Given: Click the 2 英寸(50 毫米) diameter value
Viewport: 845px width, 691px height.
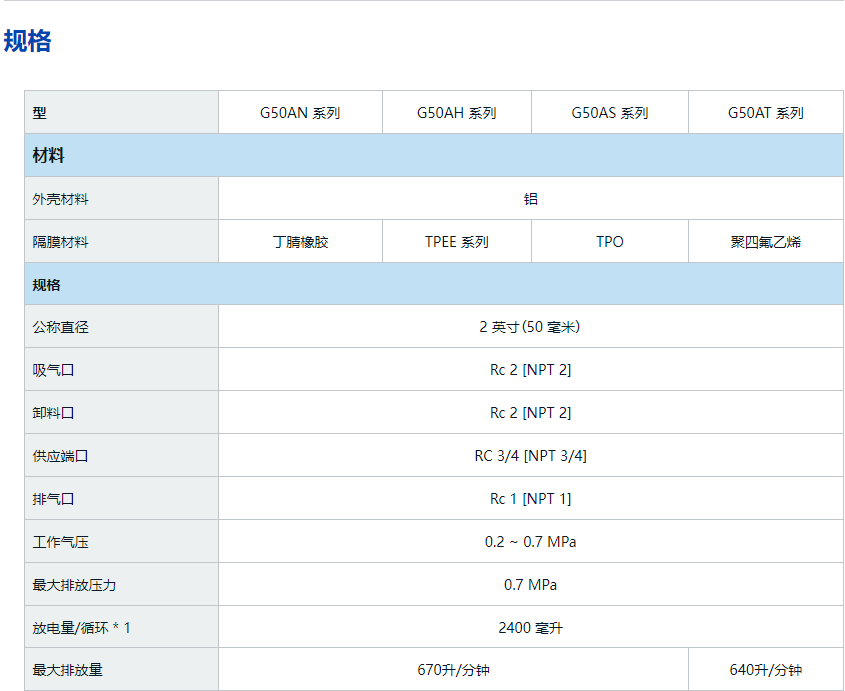Looking at the screenshot, I should tap(530, 327).
